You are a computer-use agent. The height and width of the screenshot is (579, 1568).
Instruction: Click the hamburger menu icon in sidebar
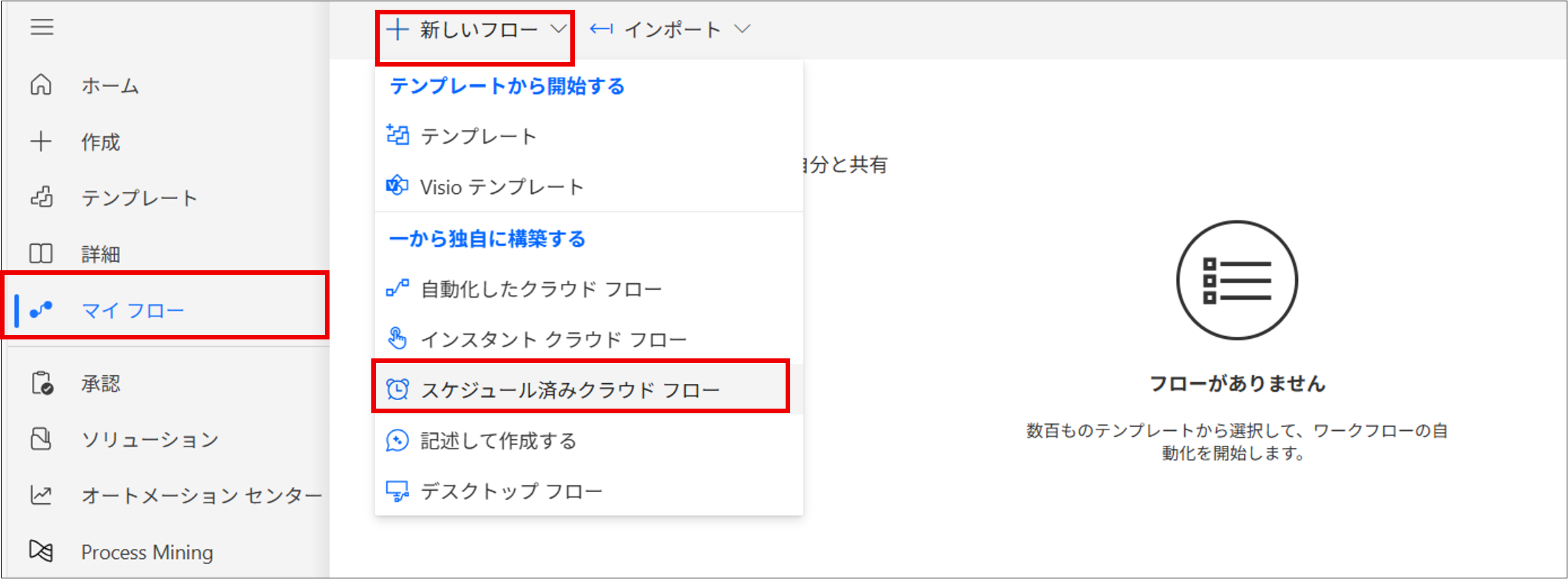pyautogui.click(x=42, y=27)
